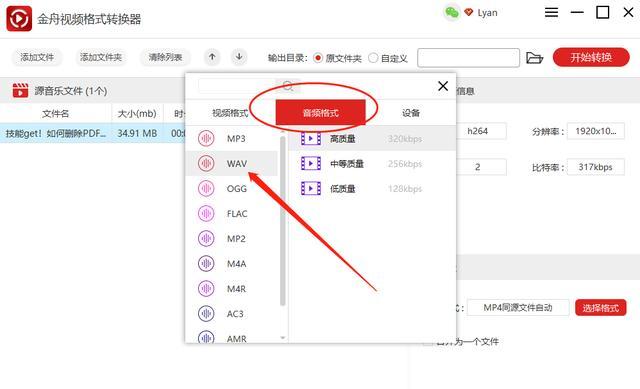Choose 低质量 128kbps preset
Image resolution: width=640 pixels, height=389 pixels.
point(372,189)
